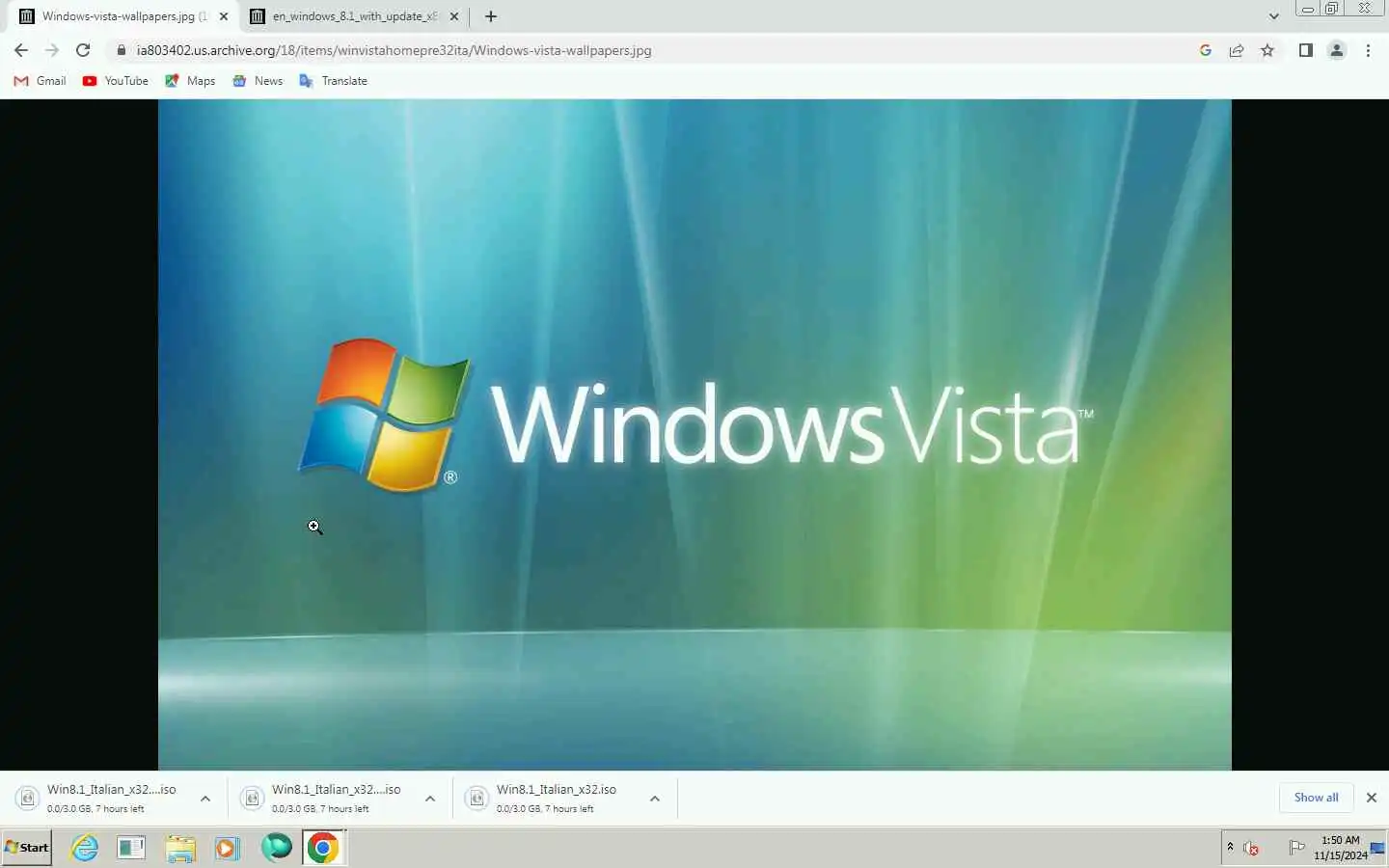The height and width of the screenshot is (868, 1389).
Task: Open the clock showing 1:50 AM
Action: [1341, 848]
